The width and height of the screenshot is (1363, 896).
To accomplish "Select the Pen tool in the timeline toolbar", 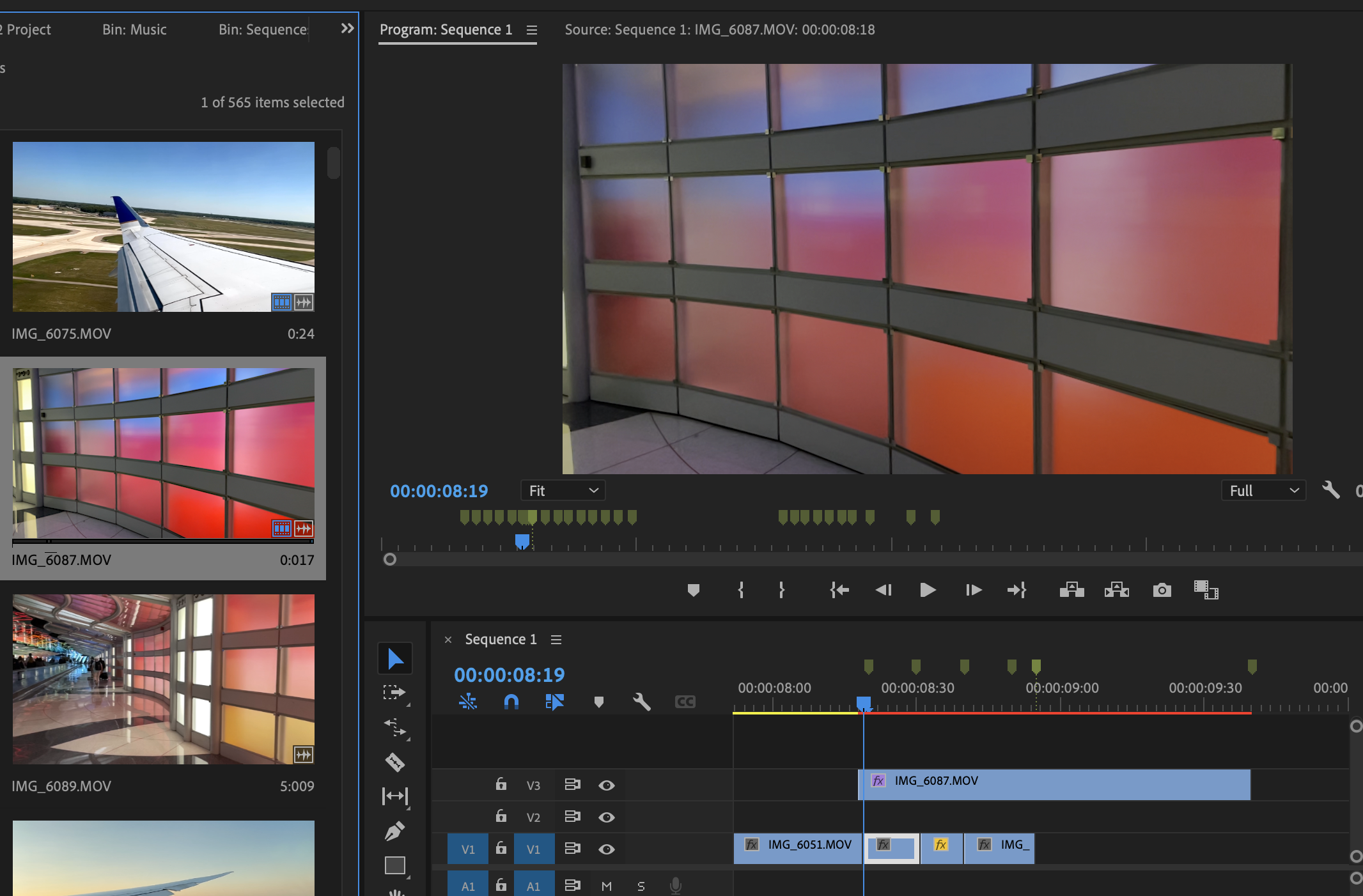I will (x=395, y=830).
